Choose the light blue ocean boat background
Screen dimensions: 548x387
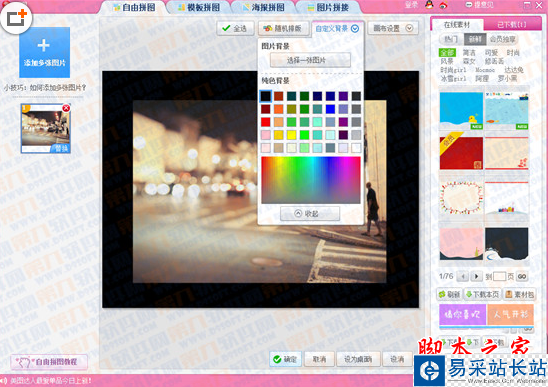(506, 110)
